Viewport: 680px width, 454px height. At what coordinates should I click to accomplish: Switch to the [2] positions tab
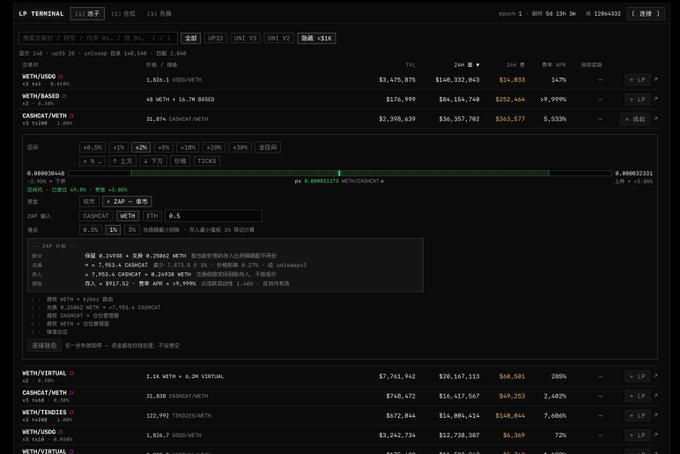[x=123, y=13]
